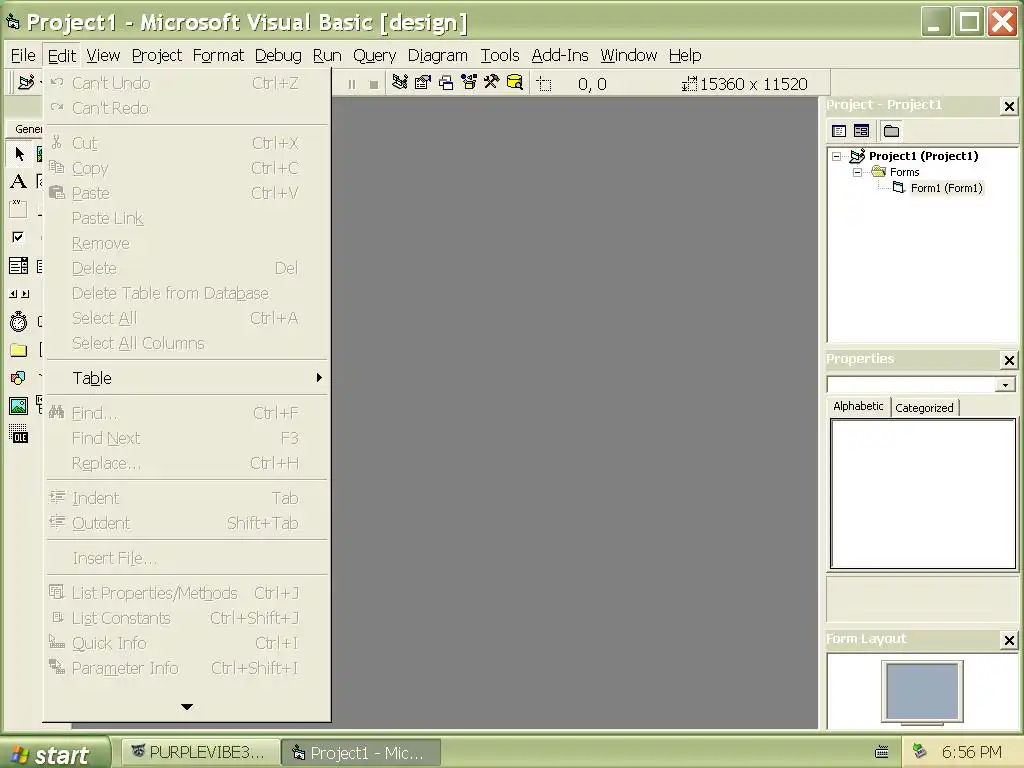Open the Format menu
This screenshot has width=1024, height=768.
[218, 56]
